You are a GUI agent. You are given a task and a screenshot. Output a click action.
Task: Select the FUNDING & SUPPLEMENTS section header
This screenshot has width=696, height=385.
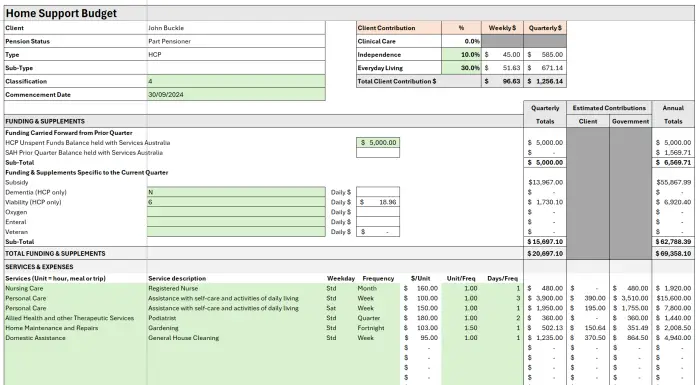(45, 121)
